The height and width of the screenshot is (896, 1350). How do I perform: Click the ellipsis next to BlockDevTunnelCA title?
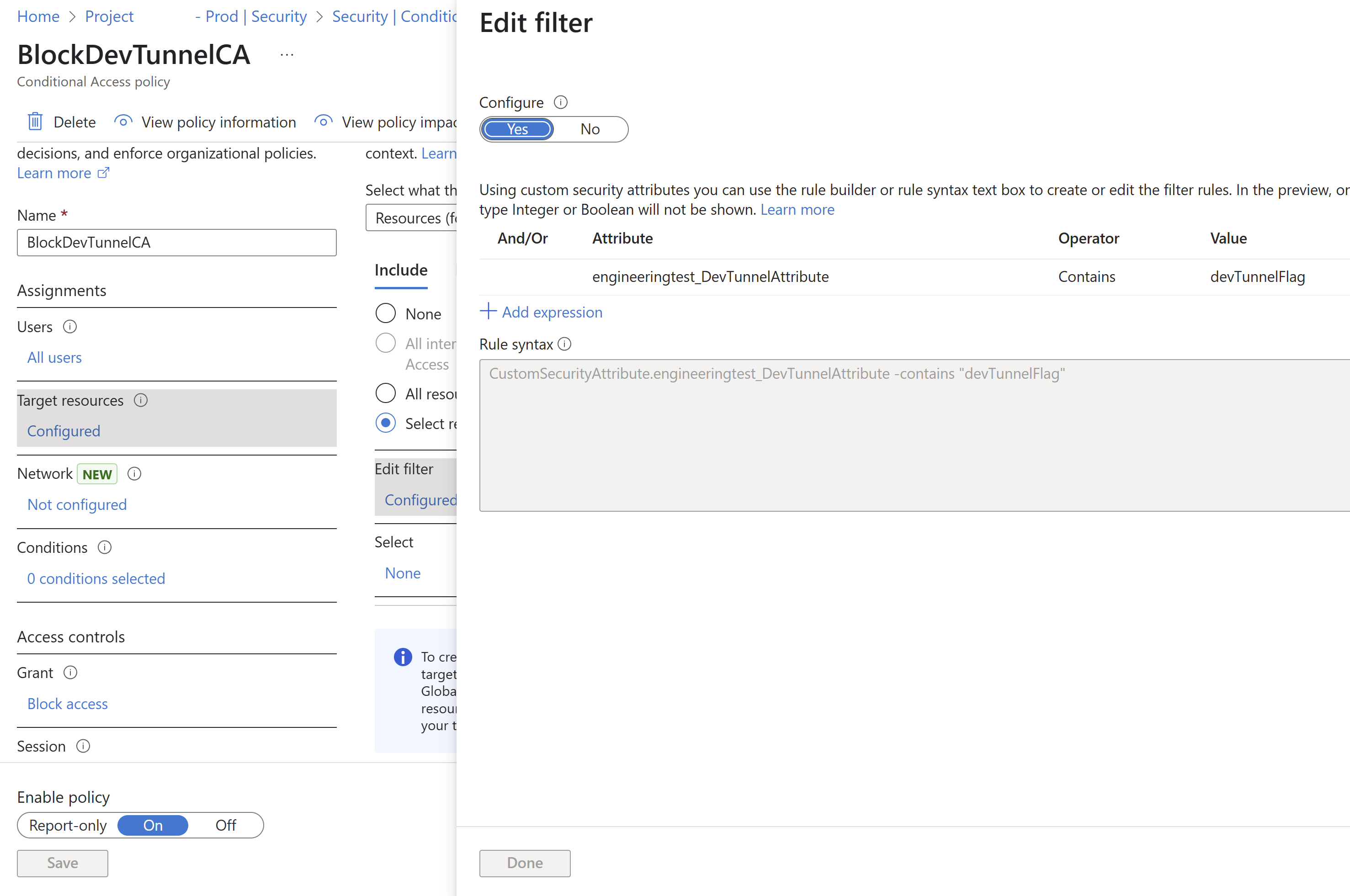(287, 55)
